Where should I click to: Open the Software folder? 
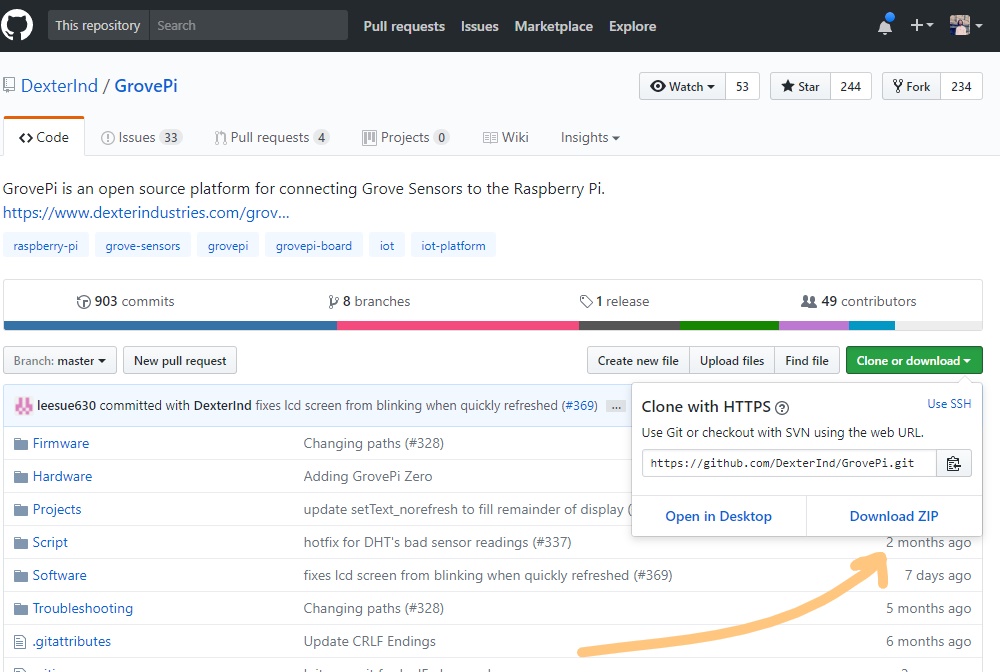(59, 575)
